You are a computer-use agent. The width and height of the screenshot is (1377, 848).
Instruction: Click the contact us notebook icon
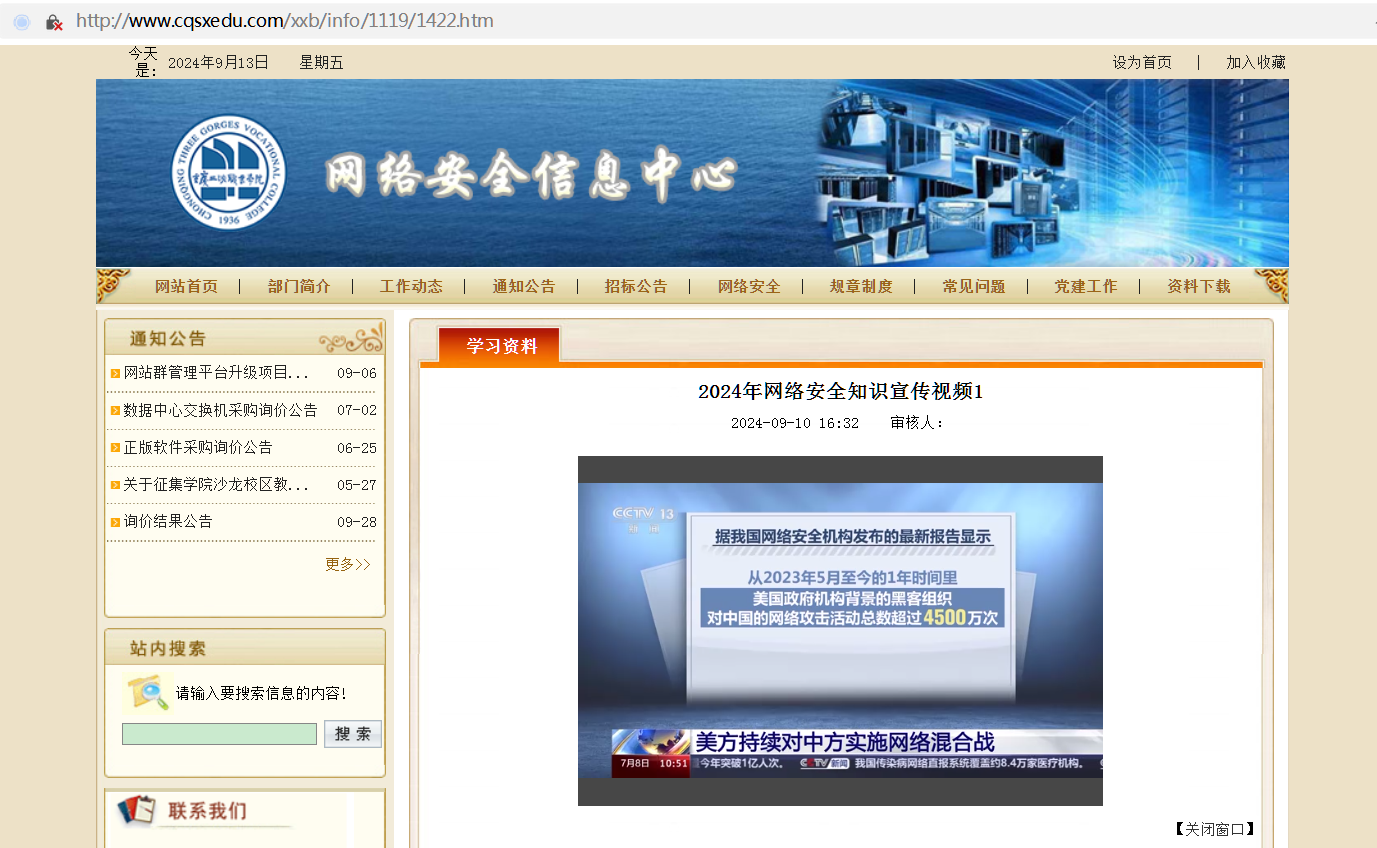136,809
